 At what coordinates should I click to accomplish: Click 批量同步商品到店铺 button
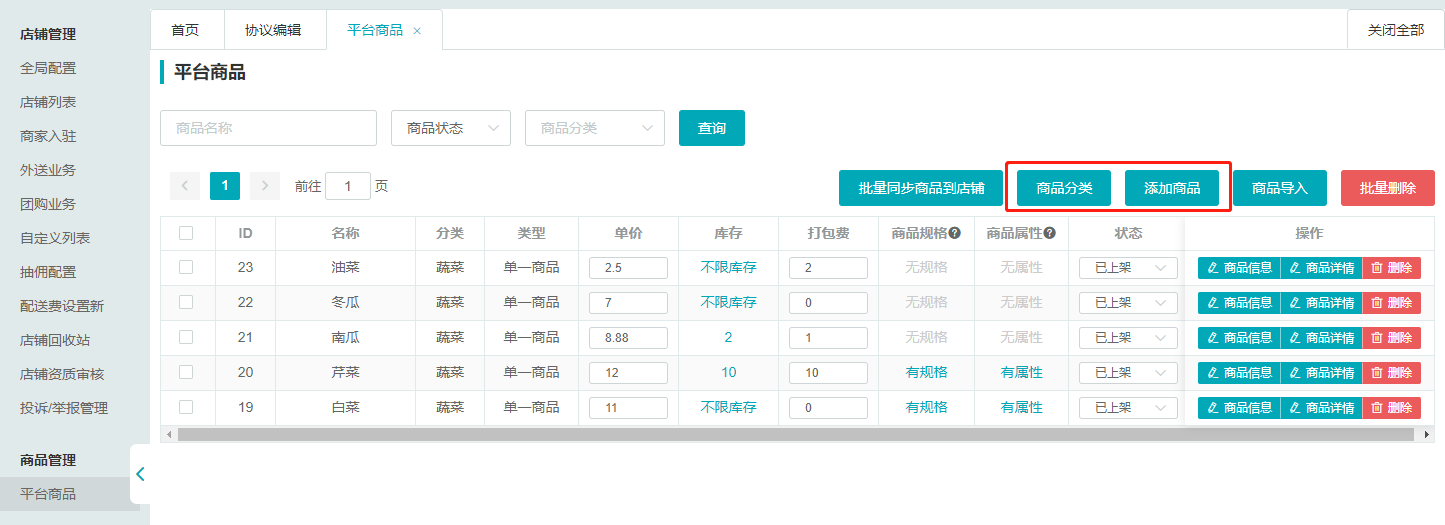(x=921, y=188)
